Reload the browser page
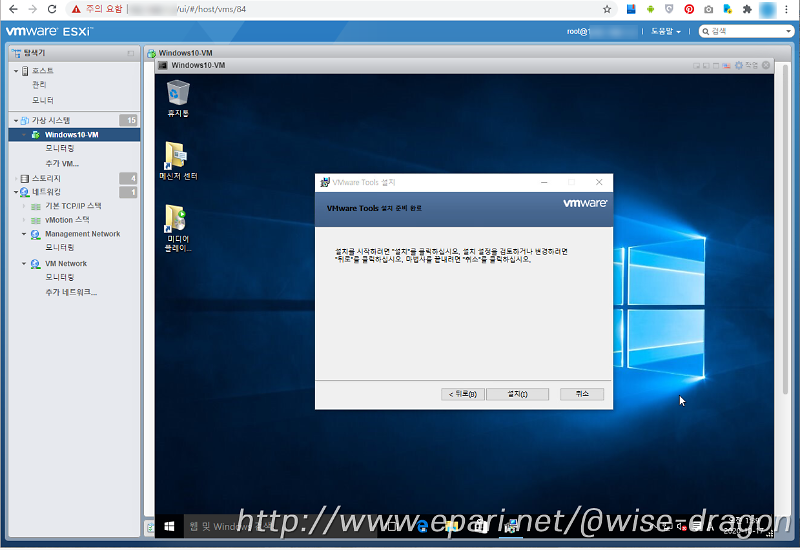 click(x=52, y=9)
